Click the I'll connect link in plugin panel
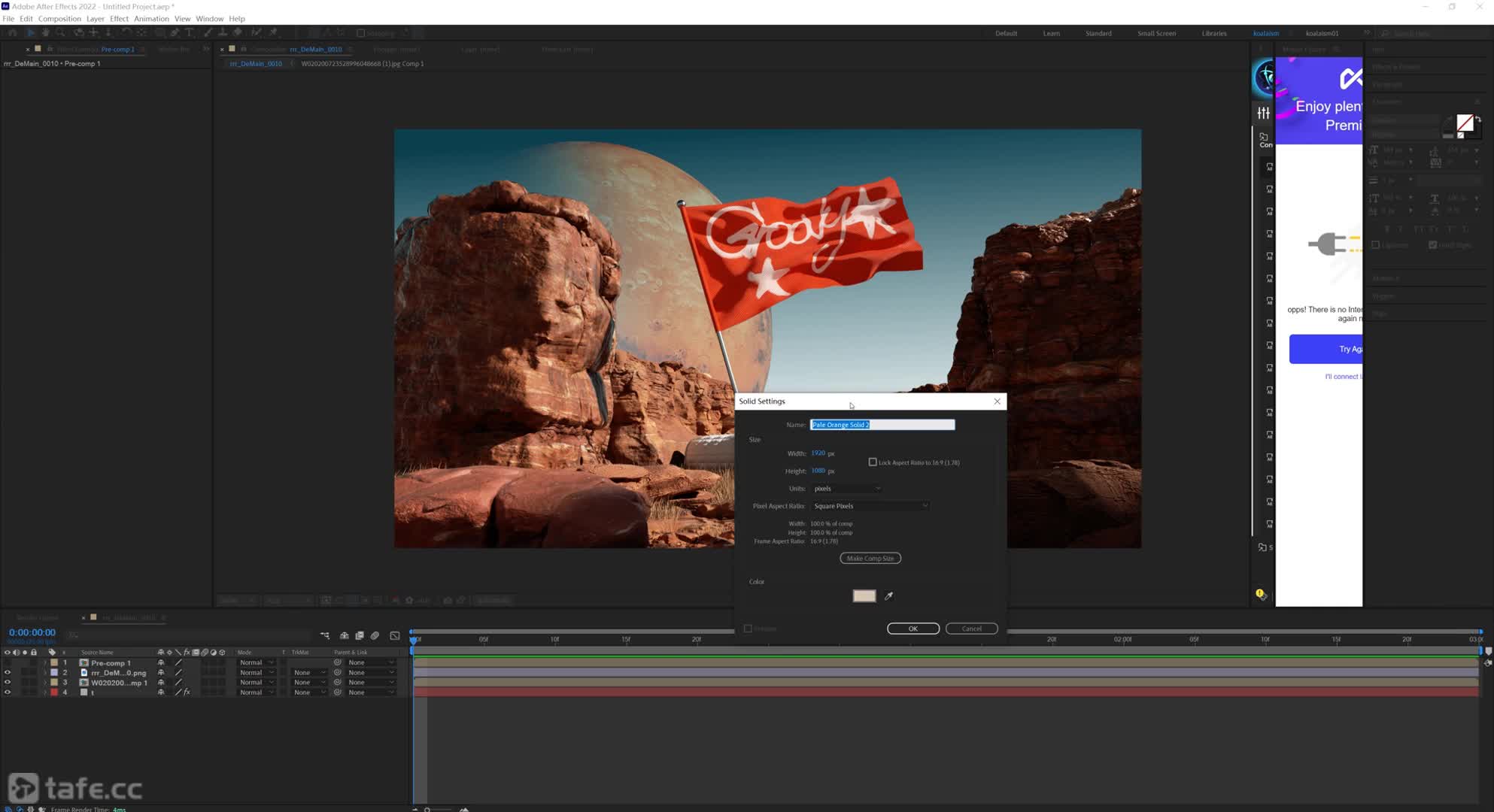Viewport: 1494px width, 812px height. [1343, 377]
